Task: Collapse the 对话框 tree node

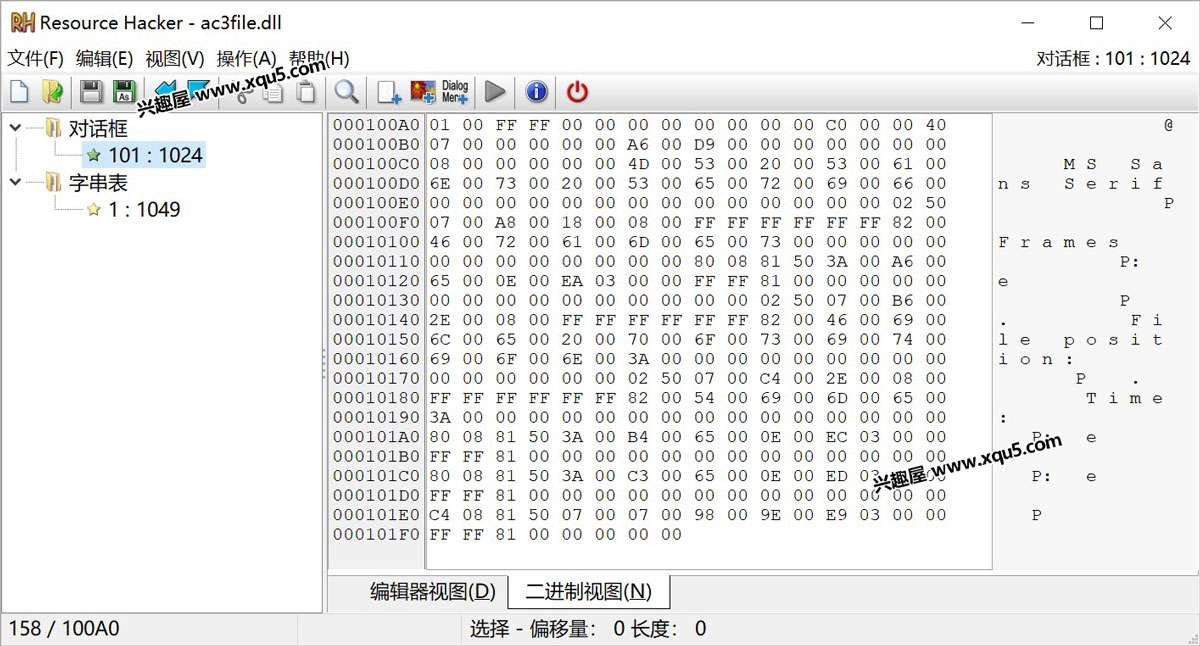Action: (17, 128)
